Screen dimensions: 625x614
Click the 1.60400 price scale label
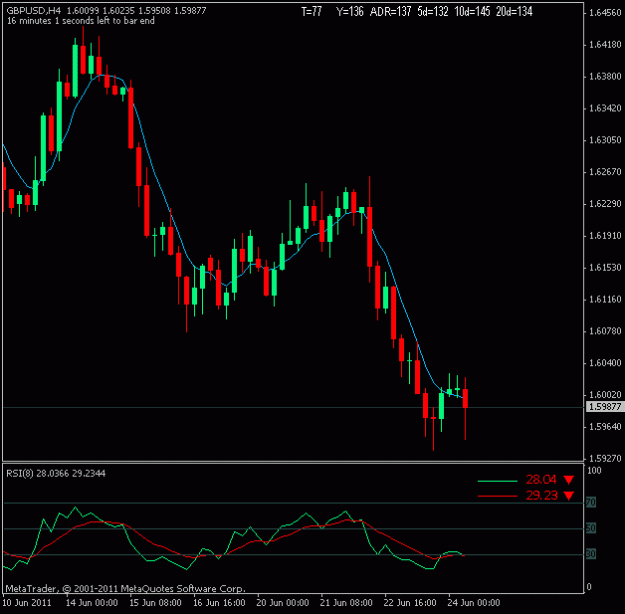tap(605, 363)
